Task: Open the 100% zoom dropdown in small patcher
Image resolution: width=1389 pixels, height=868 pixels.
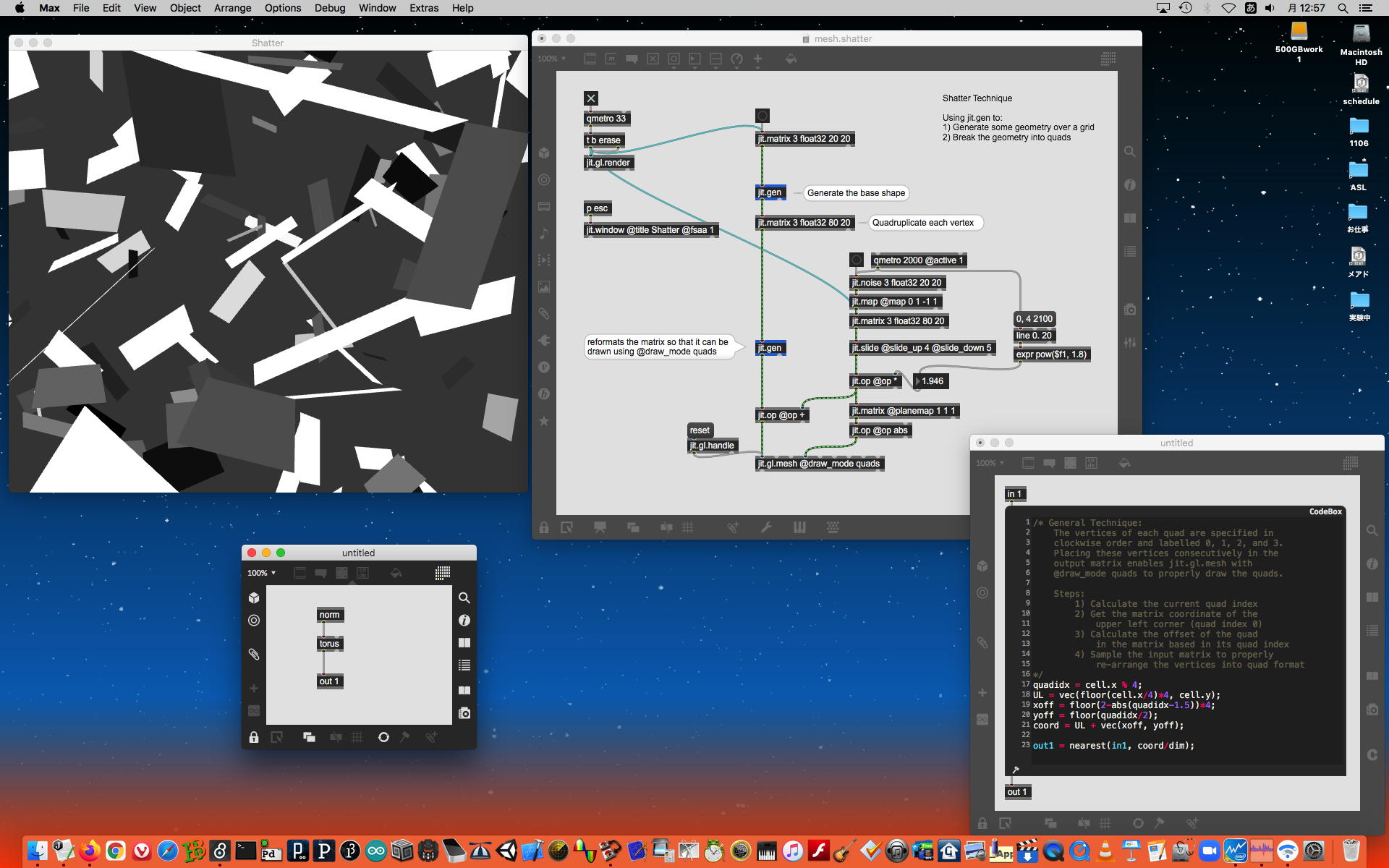Action: [x=261, y=573]
